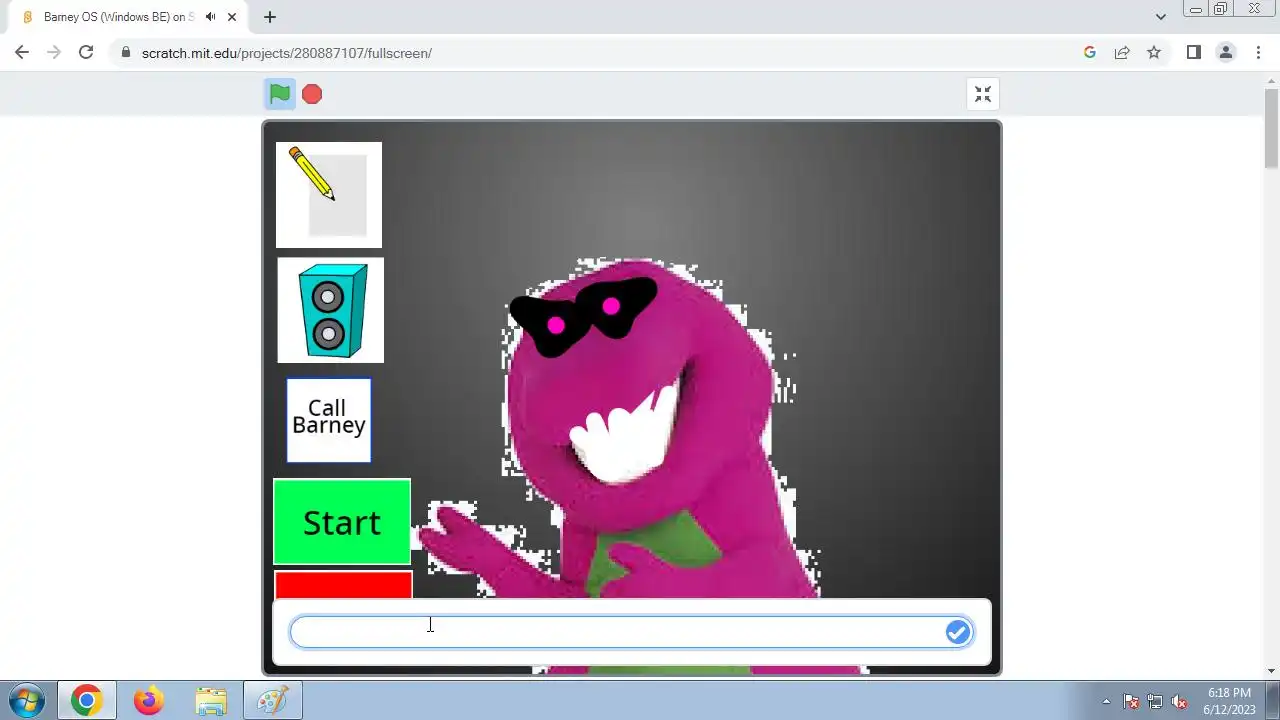Stop the project with the red stop button
The width and height of the screenshot is (1280, 720).
(x=312, y=94)
